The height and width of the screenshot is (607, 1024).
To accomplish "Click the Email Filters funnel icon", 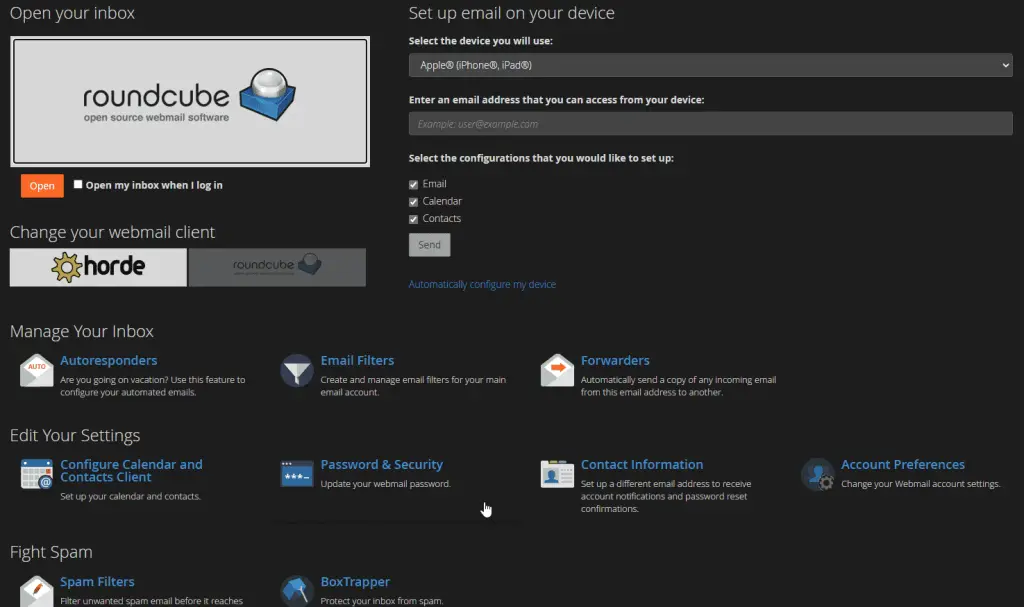I will (x=296, y=370).
